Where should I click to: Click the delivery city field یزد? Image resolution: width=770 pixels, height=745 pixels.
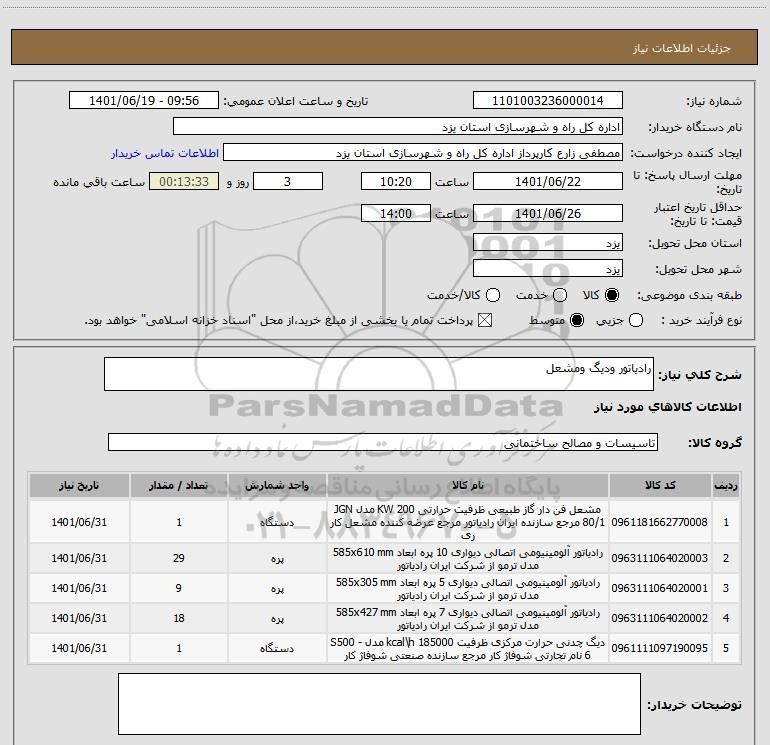click(548, 269)
